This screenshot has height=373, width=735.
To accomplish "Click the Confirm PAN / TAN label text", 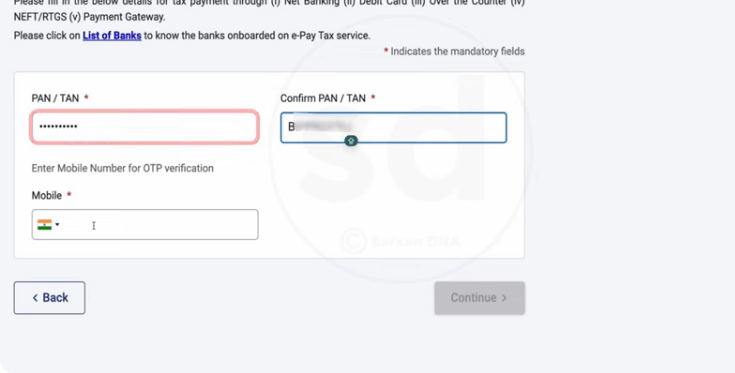I will 323,98.
